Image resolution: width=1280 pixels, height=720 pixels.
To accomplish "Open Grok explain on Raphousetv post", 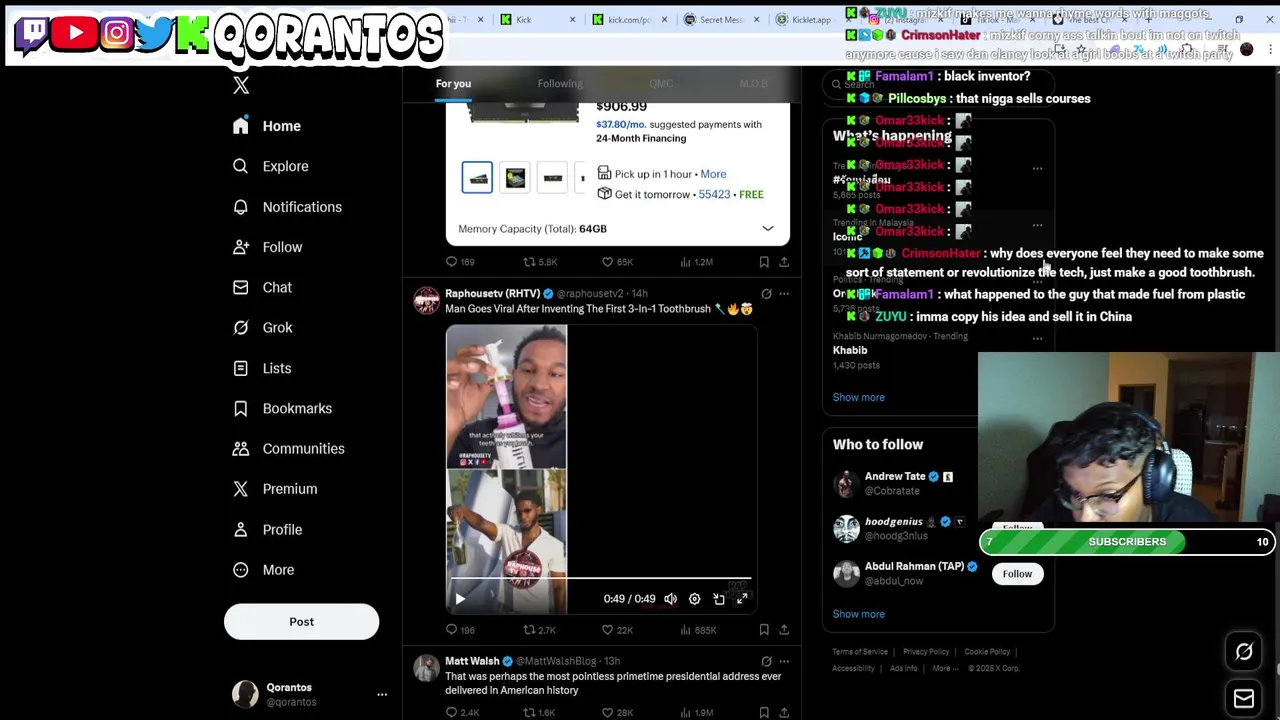I will [766, 294].
